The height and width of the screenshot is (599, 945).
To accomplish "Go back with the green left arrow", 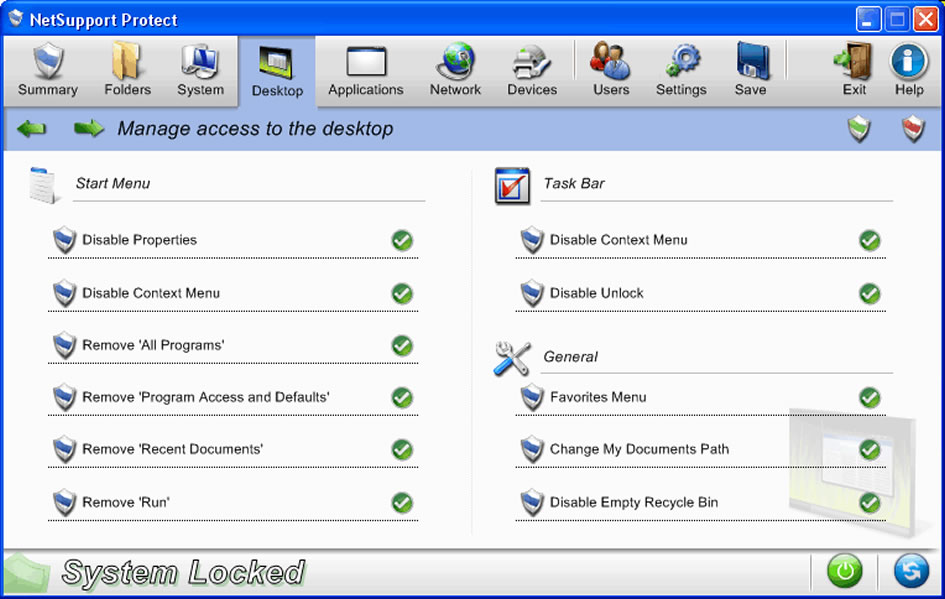I will [31, 128].
